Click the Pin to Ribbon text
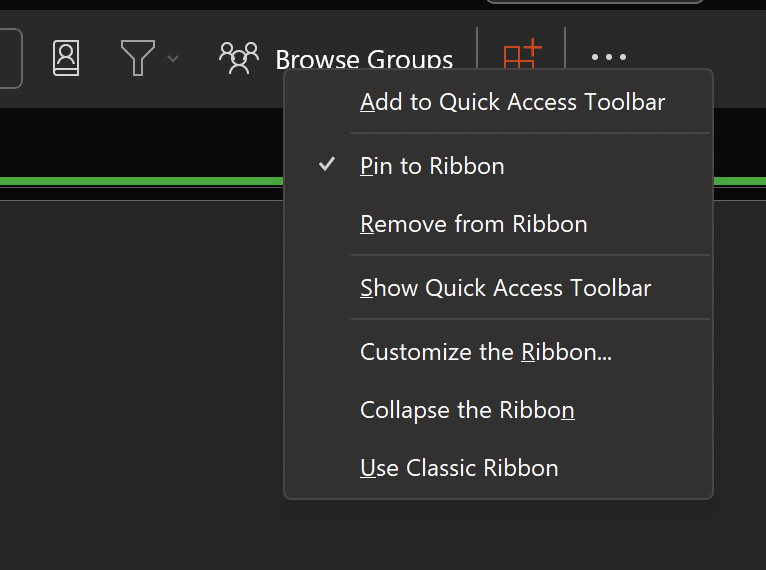 click(x=432, y=166)
